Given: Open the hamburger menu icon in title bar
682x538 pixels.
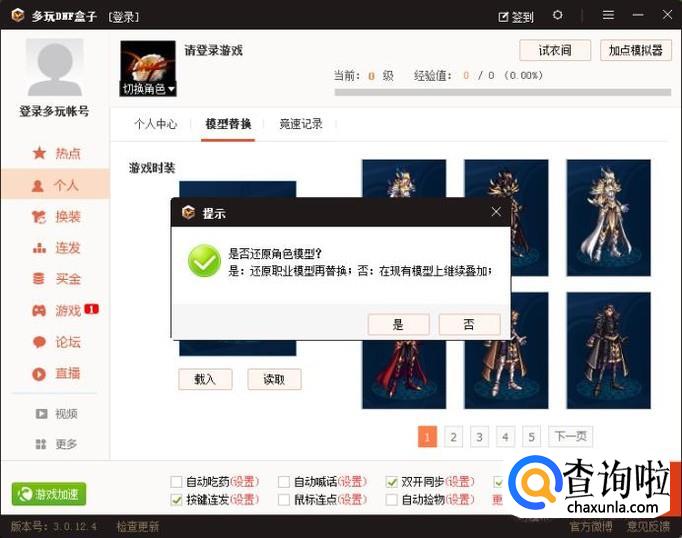Looking at the screenshot, I should tap(608, 16).
